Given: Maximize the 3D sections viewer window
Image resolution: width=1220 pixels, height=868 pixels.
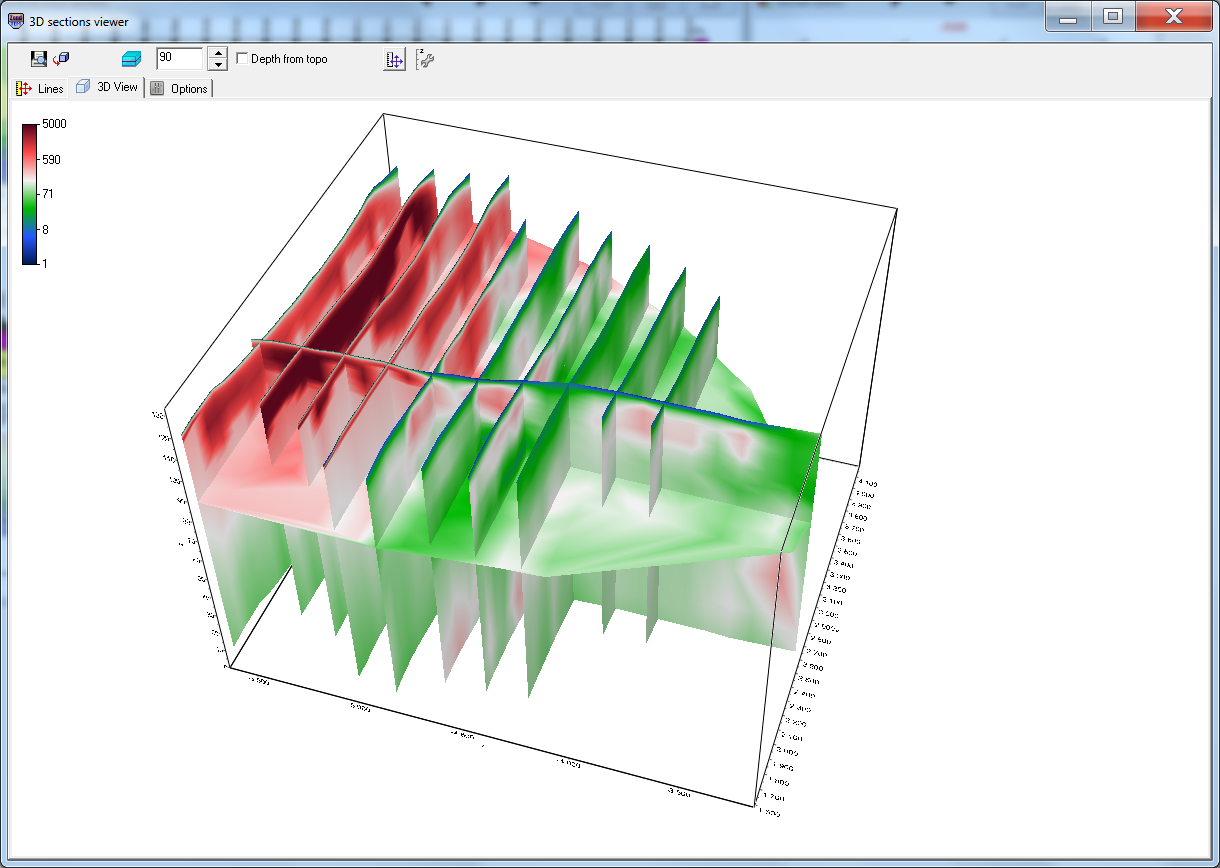Looking at the screenshot, I should 1113,16.
